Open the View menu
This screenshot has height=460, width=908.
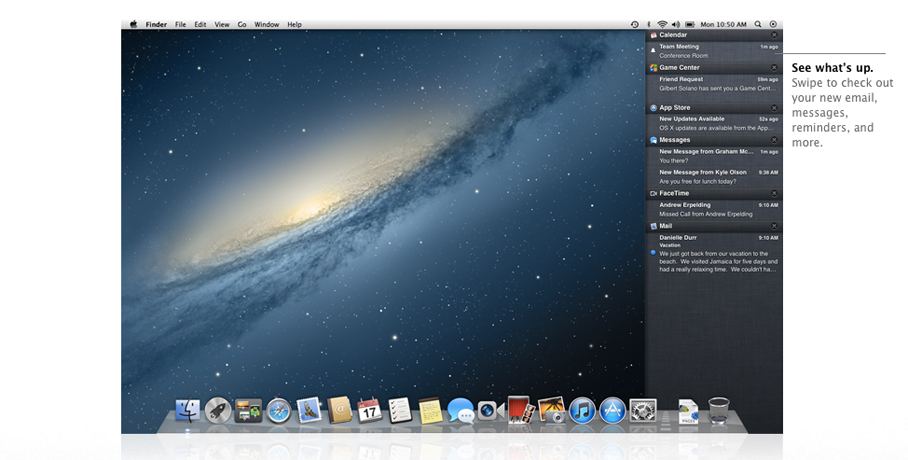[x=222, y=24]
